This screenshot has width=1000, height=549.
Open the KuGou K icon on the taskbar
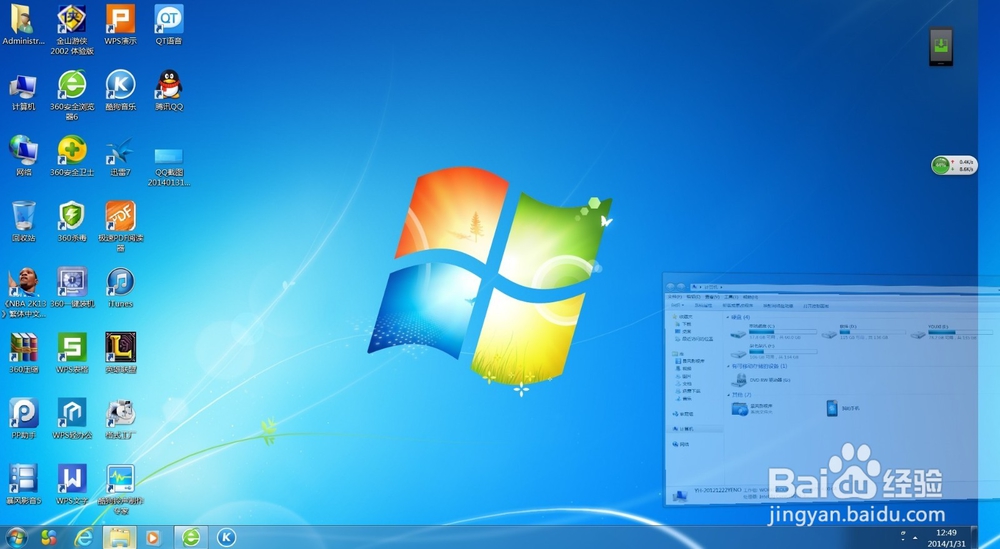pos(226,538)
